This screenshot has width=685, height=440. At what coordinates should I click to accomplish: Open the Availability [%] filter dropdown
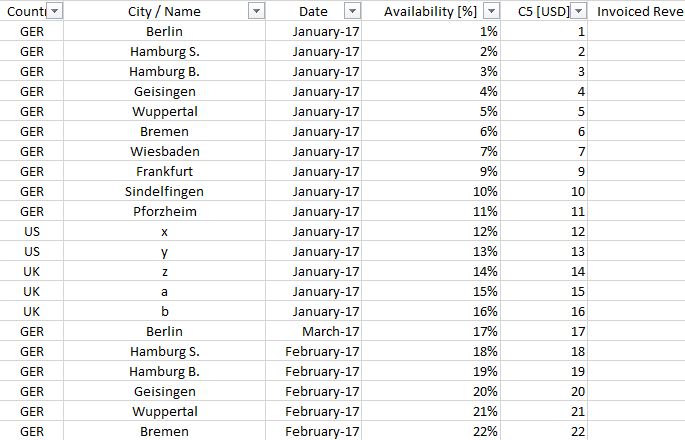coord(491,11)
